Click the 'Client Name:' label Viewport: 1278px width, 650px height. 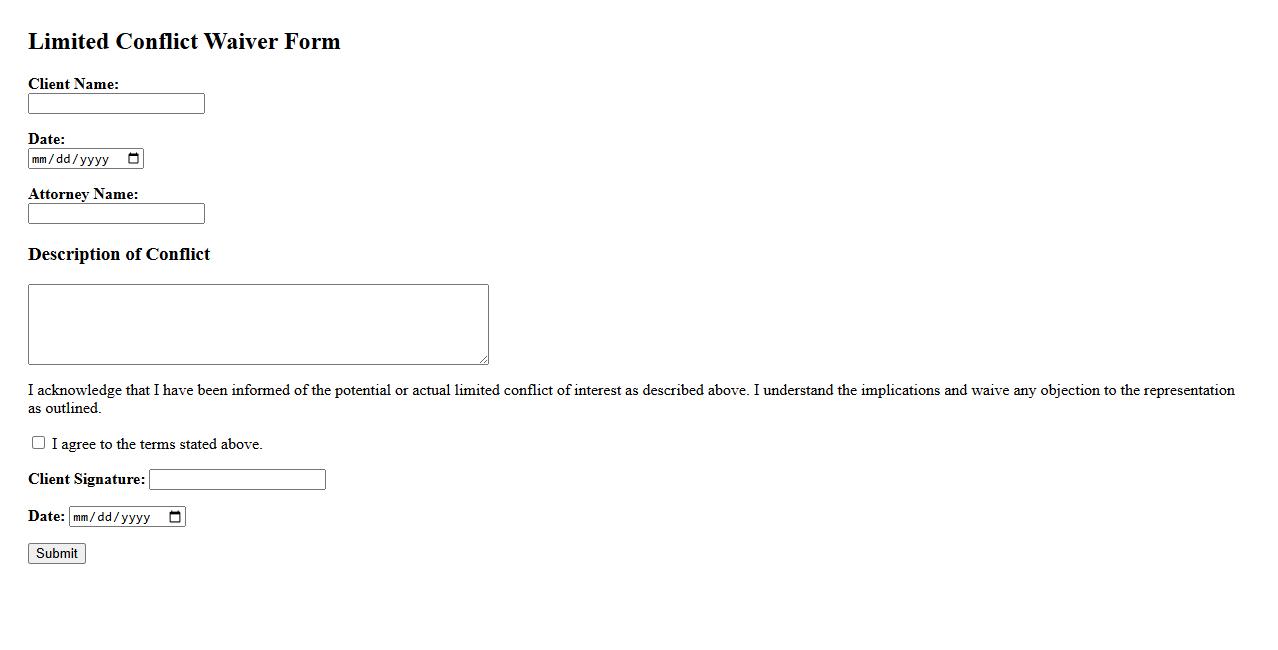(x=73, y=84)
